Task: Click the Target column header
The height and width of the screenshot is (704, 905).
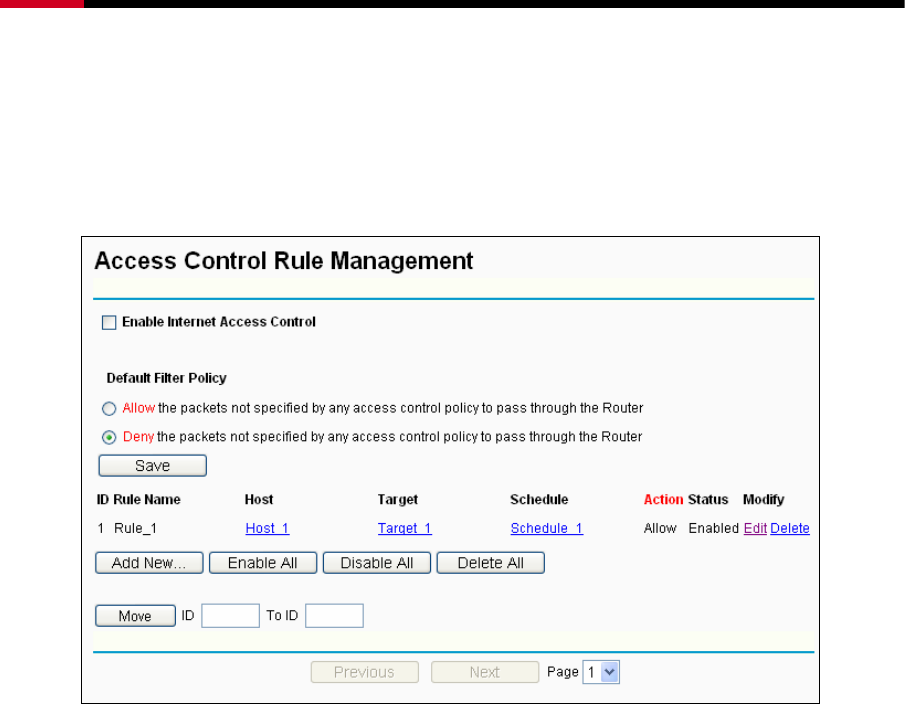Action: click(x=398, y=499)
